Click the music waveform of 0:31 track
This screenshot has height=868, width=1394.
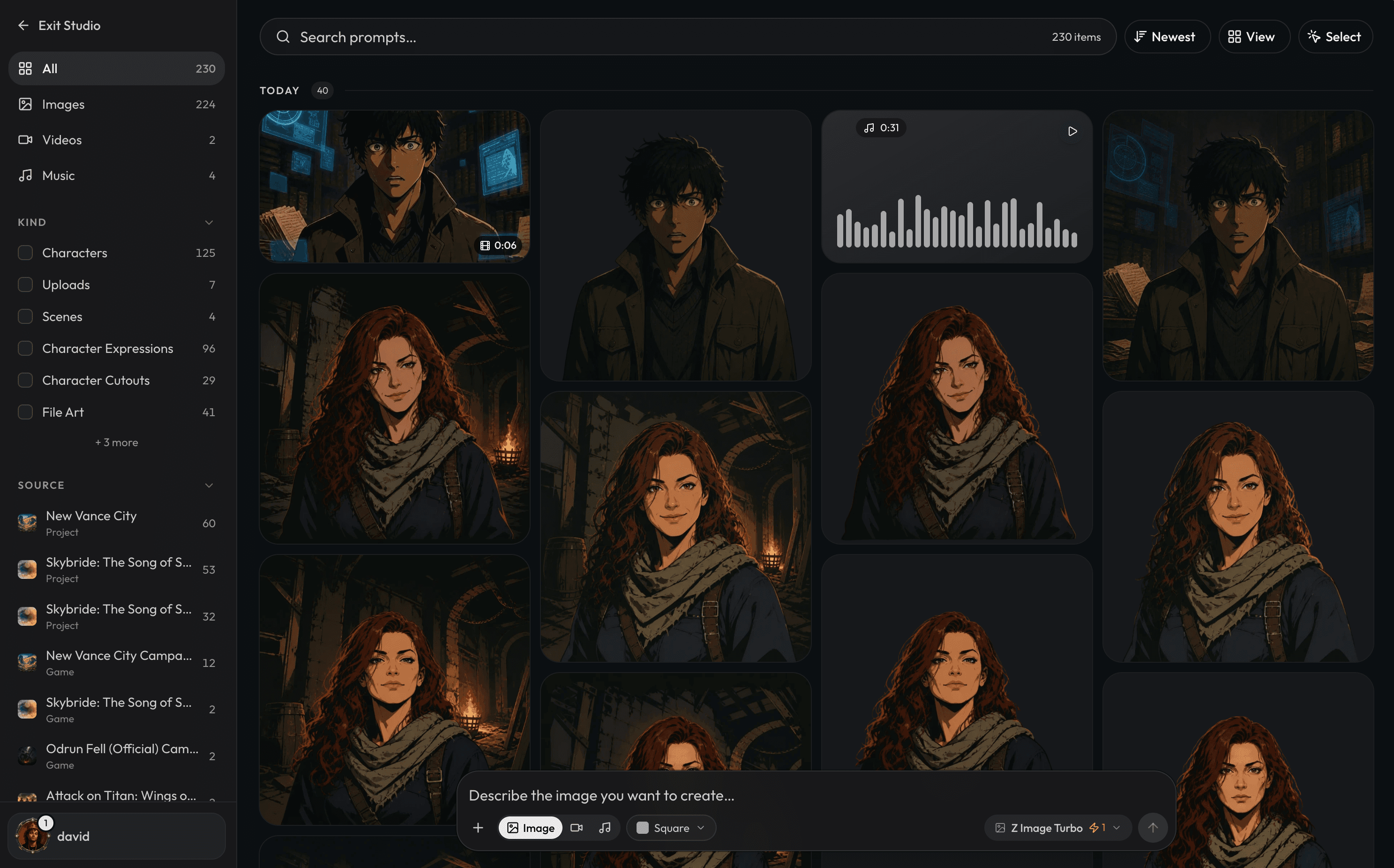(957, 222)
